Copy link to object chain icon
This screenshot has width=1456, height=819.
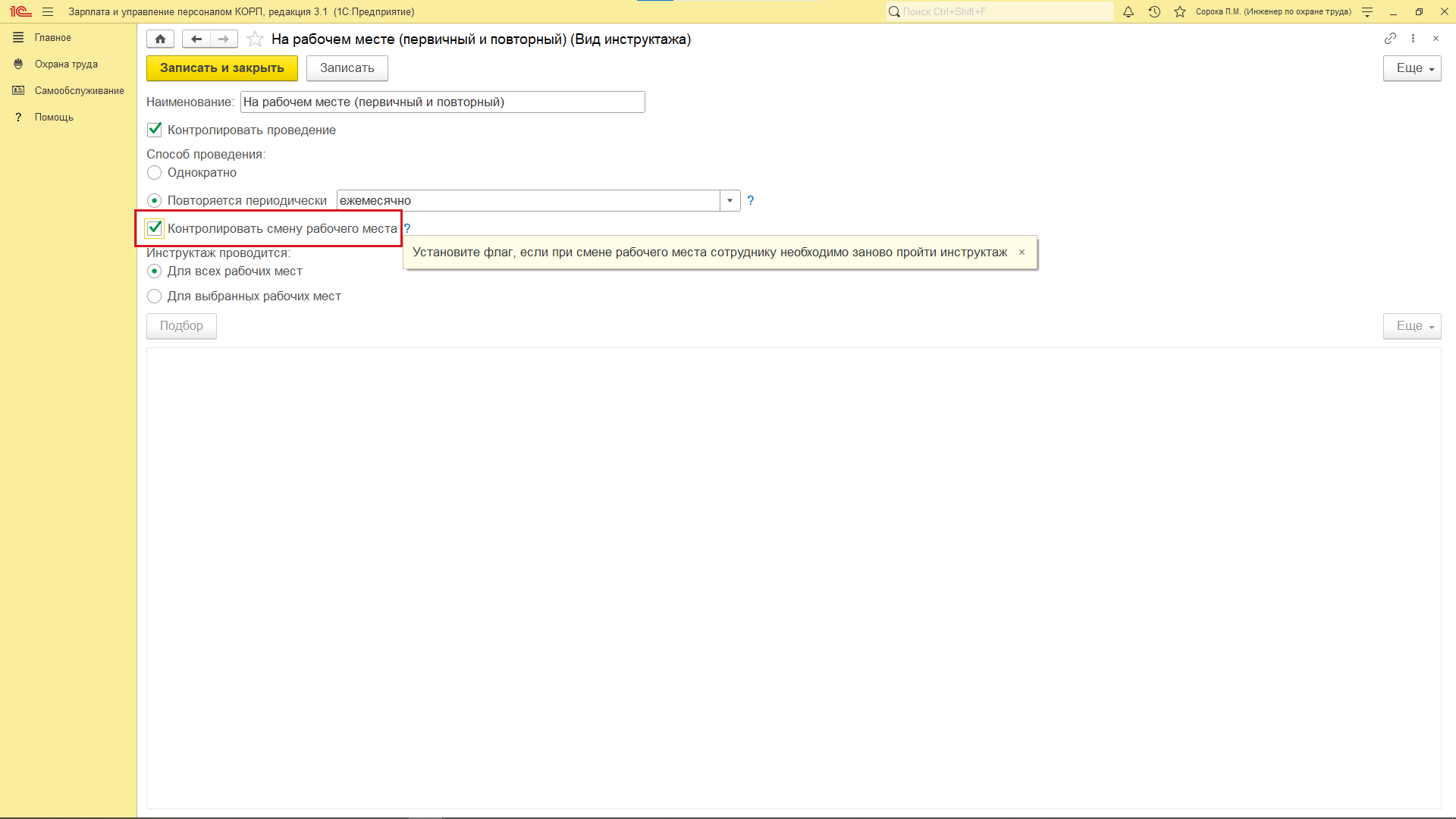click(1390, 39)
